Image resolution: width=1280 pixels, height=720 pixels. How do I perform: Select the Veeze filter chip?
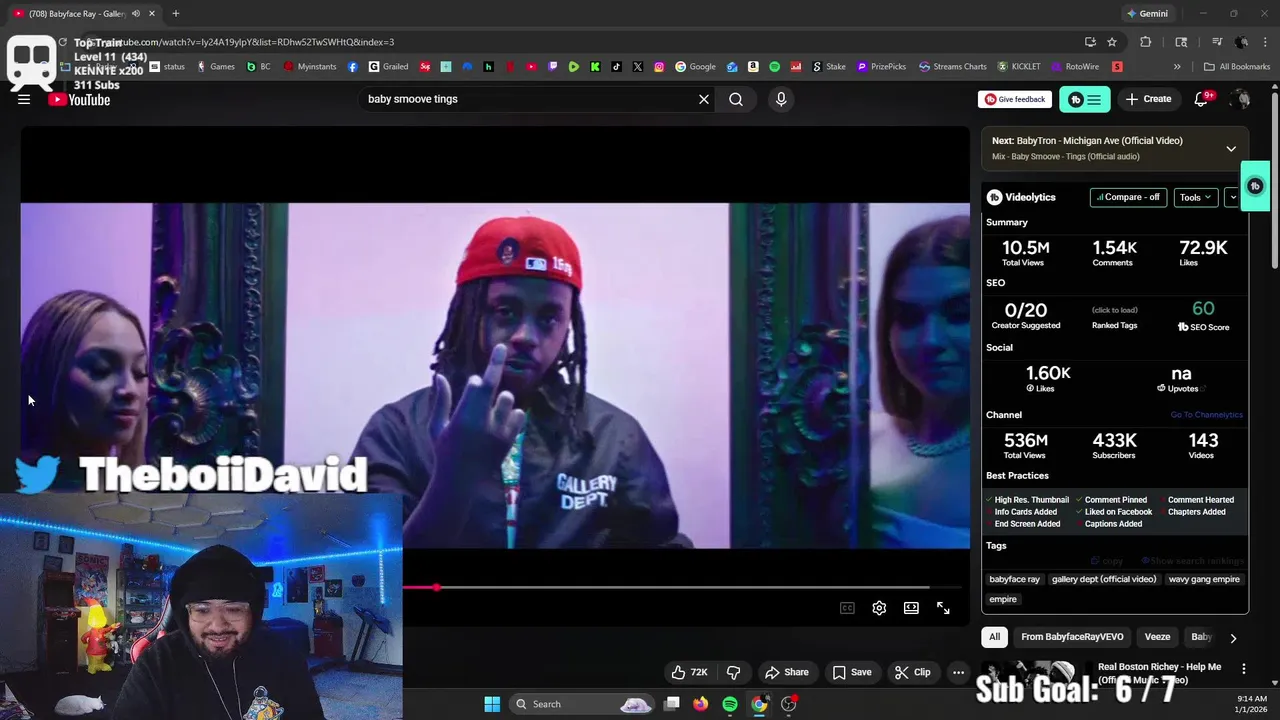(x=1157, y=637)
